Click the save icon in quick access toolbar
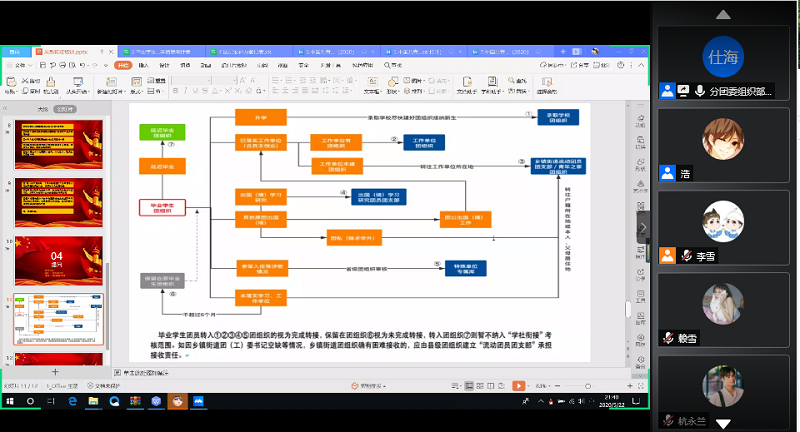Image resolution: width=800 pixels, height=432 pixels. tap(41, 65)
